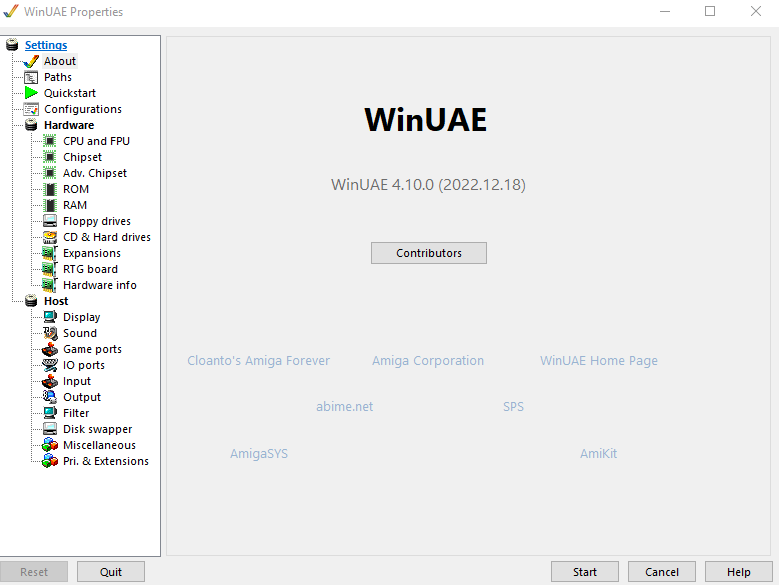Open CD & Hard drives settings
Screen dimensions: 779x585
click(x=106, y=237)
